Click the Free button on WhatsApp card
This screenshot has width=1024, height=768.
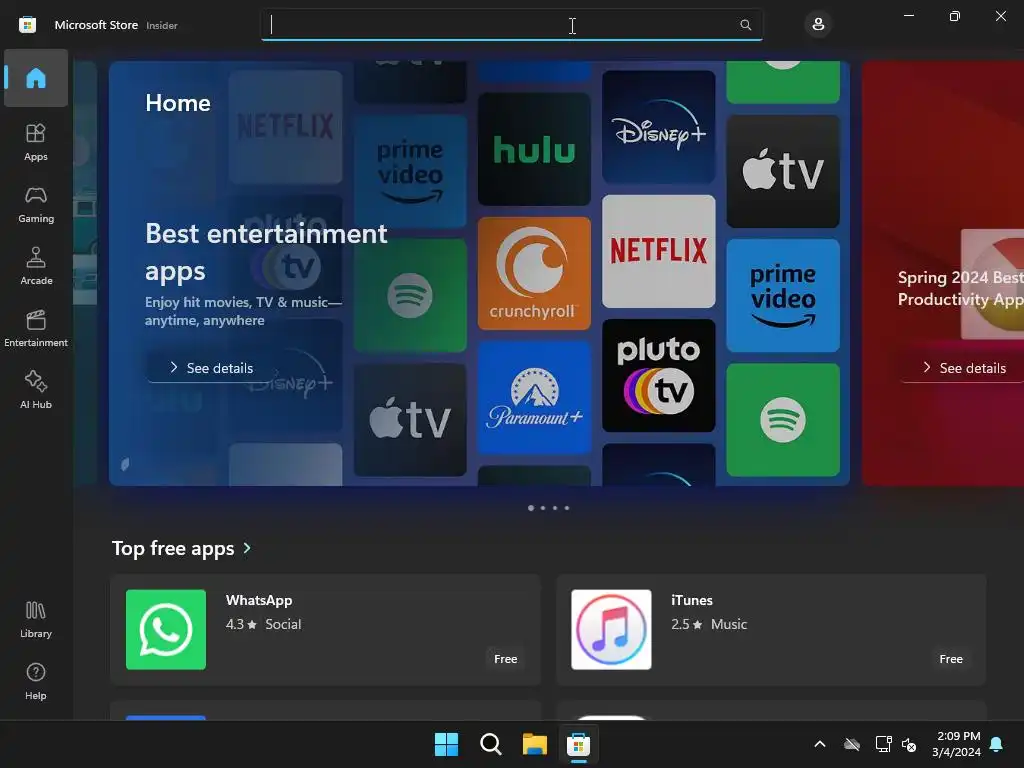click(x=505, y=659)
